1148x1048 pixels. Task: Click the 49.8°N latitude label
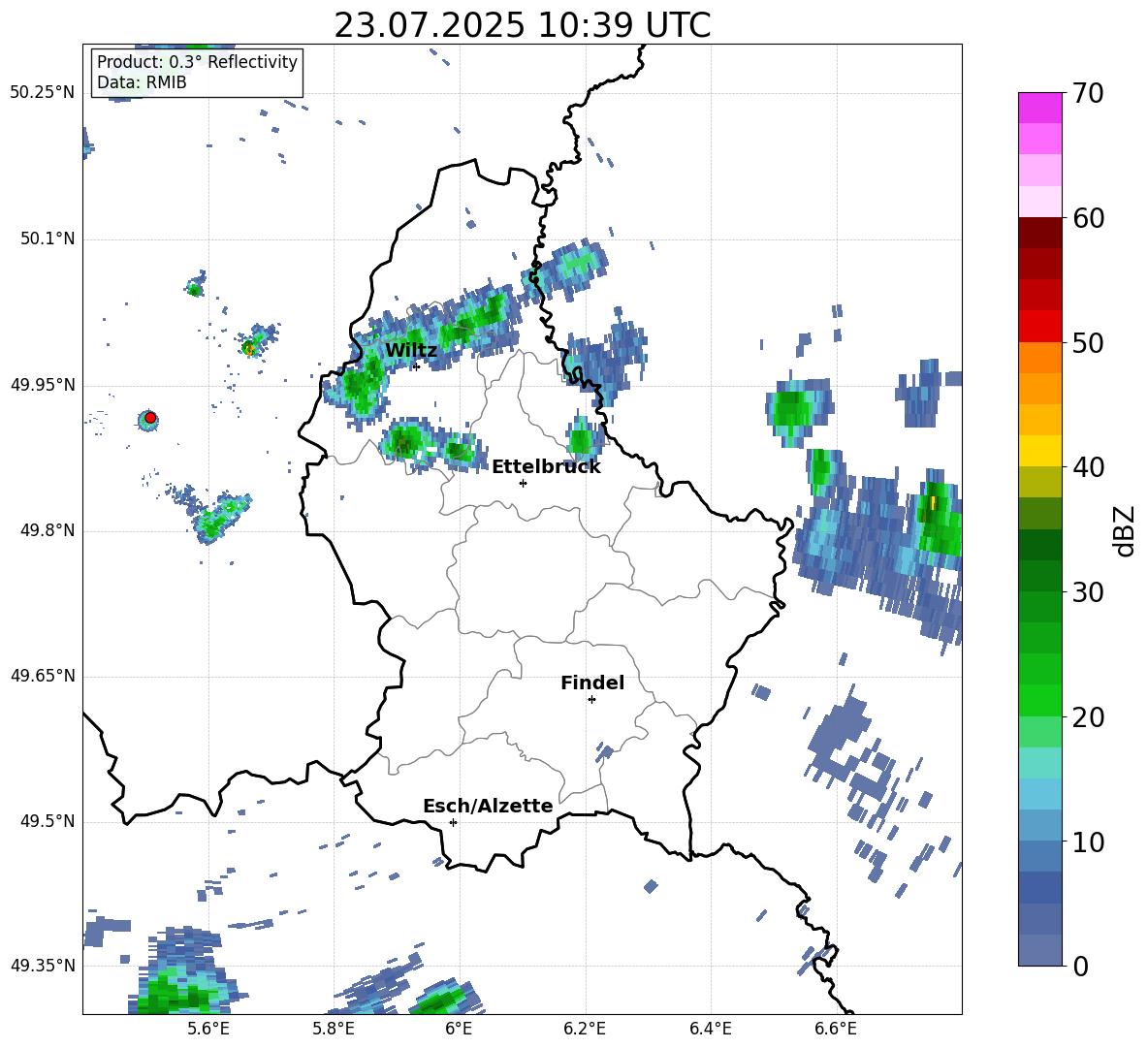click(47, 530)
